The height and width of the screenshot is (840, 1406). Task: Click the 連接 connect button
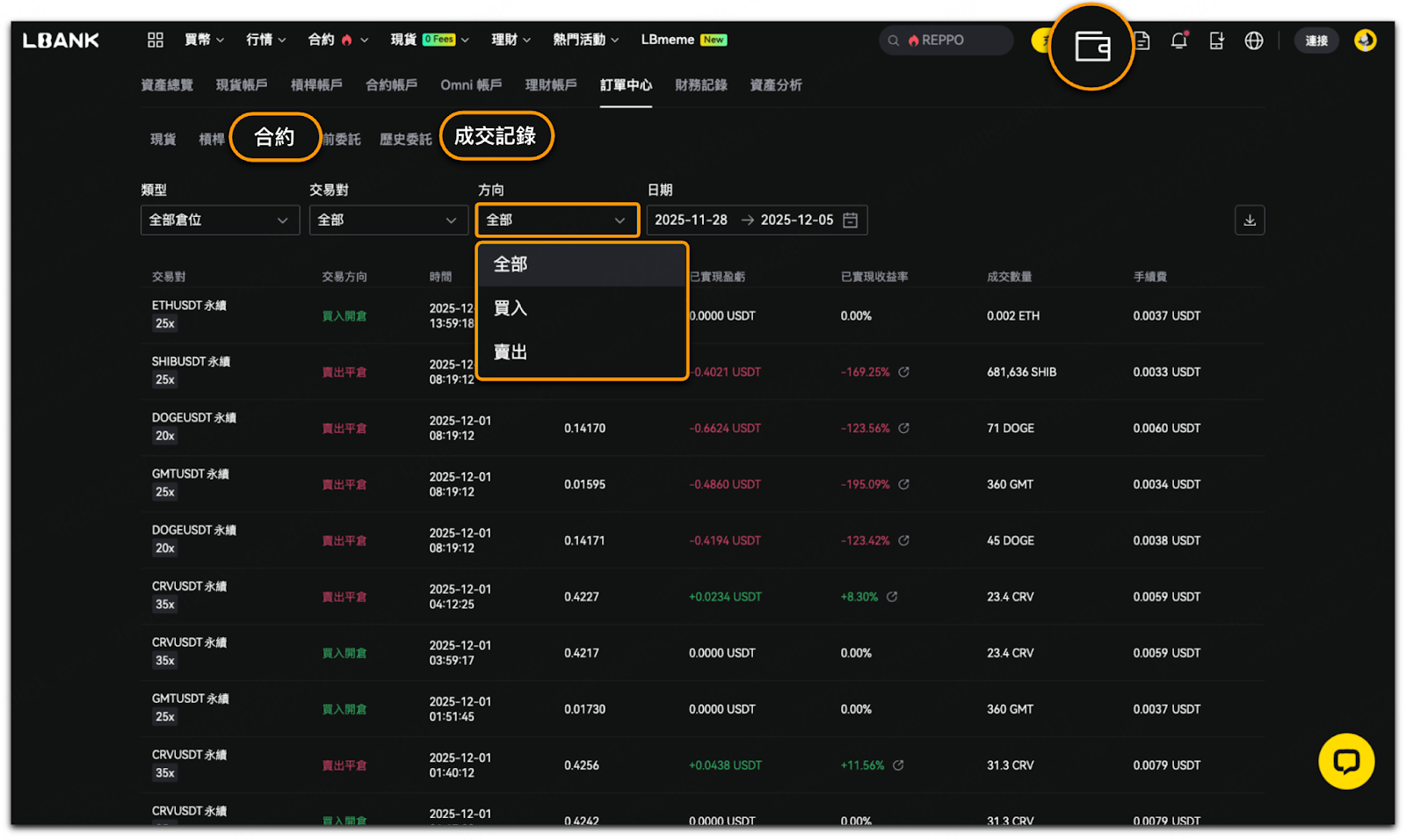[1315, 40]
